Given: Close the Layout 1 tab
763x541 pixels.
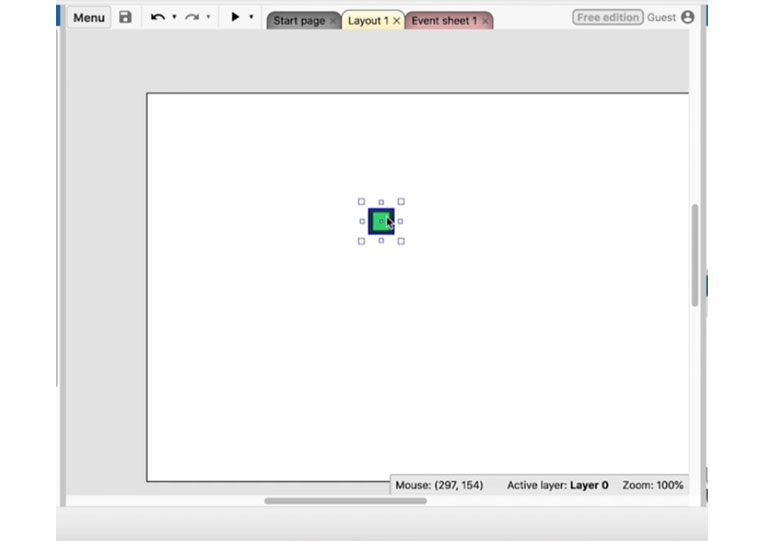Looking at the screenshot, I should click(397, 21).
